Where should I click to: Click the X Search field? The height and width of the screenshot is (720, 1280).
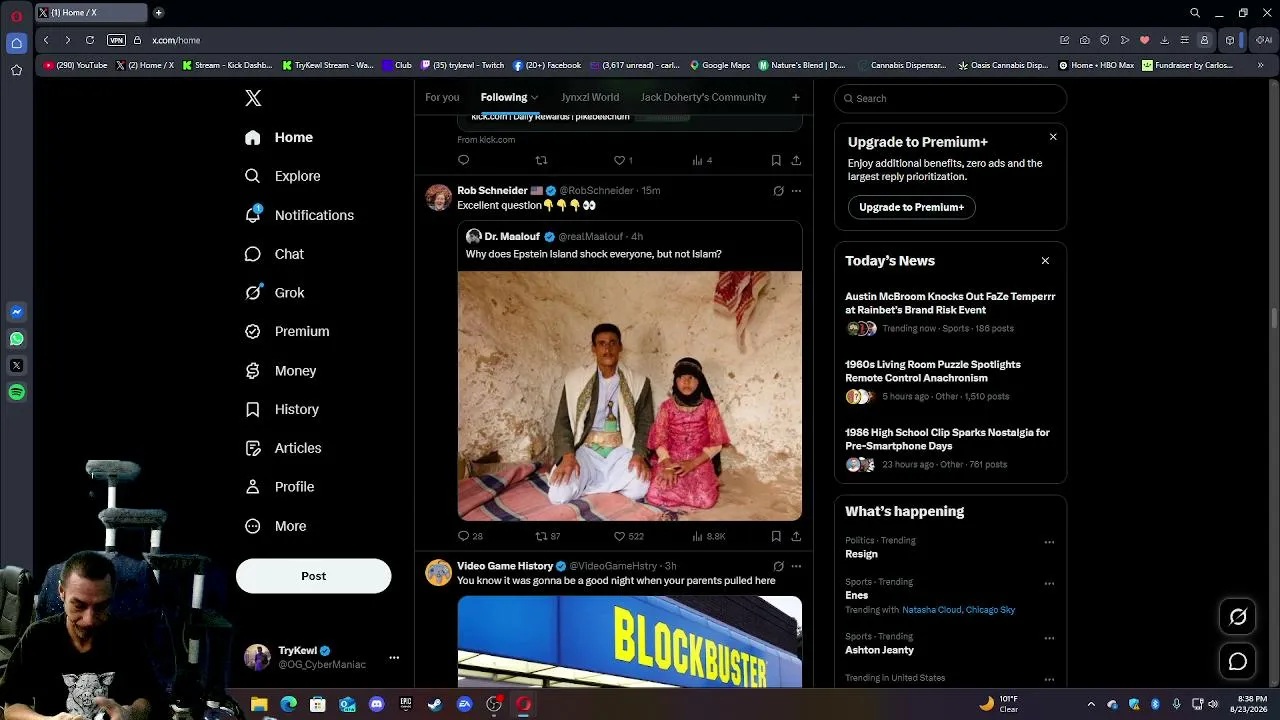click(950, 98)
